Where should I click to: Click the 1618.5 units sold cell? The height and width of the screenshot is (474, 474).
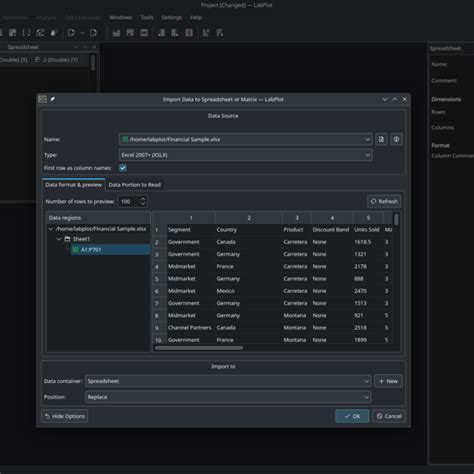[x=368, y=242]
